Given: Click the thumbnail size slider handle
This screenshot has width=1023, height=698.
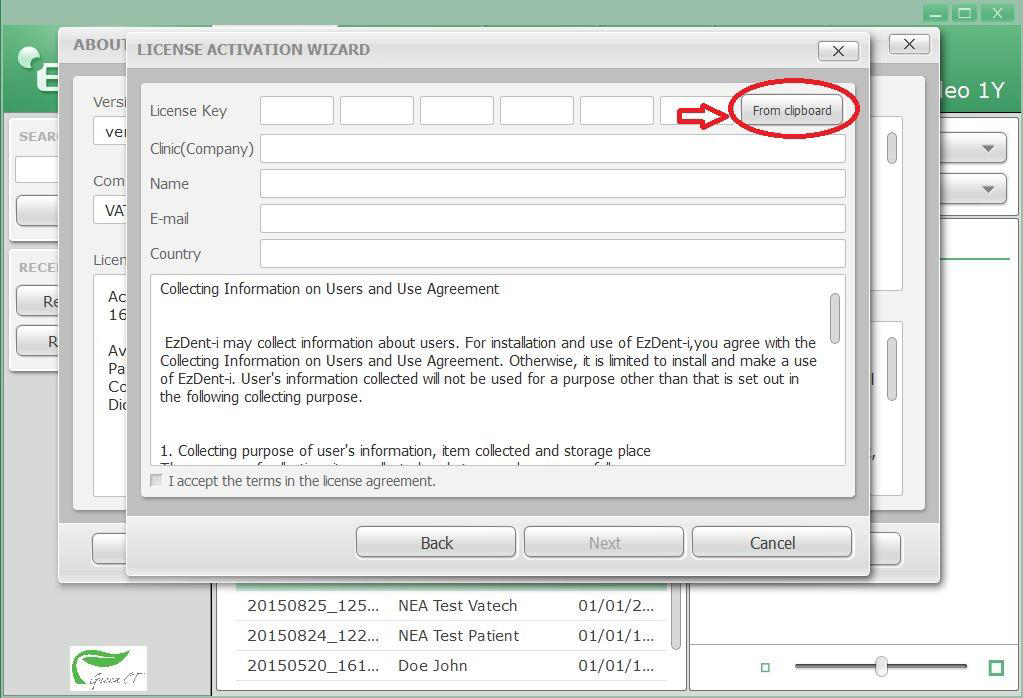Looking at the screenshot, I should 881,666.
